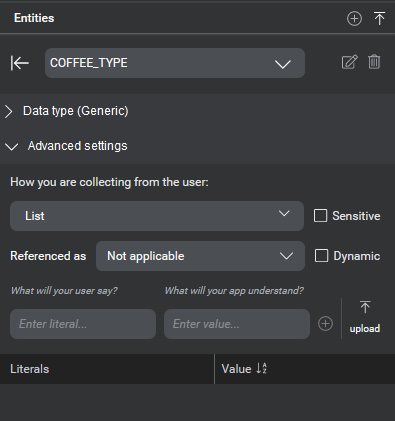
Task: Sort the Value column alphabetically
Action: coord(262,369)
